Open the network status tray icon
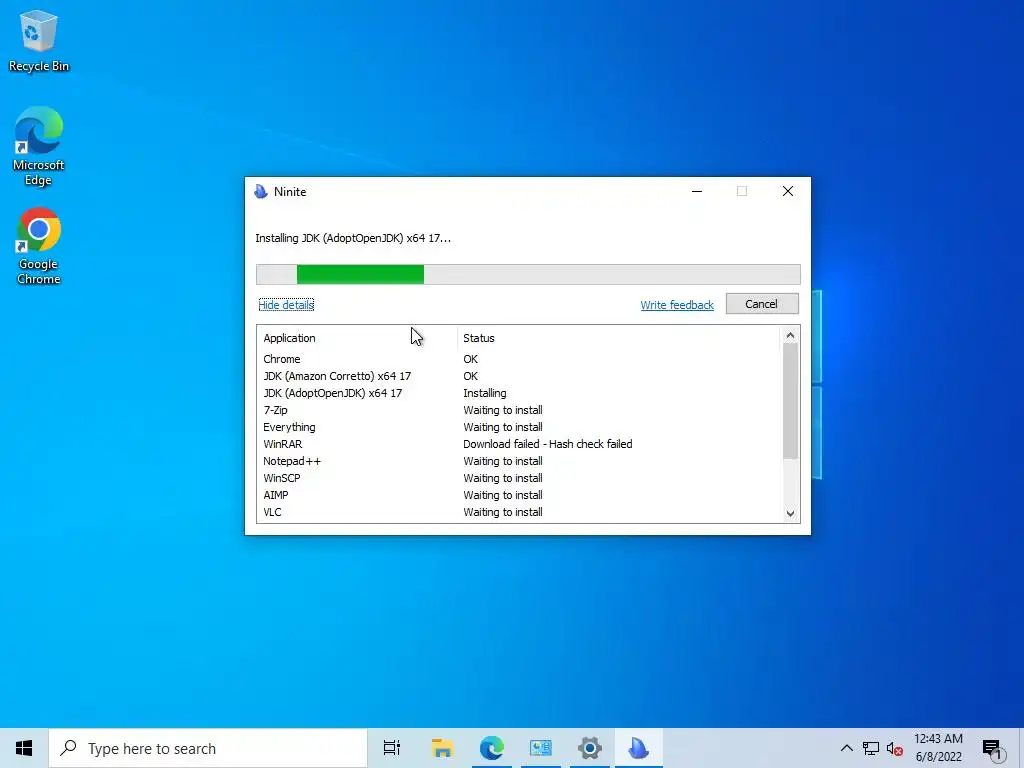This screenshot has height=768, width=1024. 871,748
